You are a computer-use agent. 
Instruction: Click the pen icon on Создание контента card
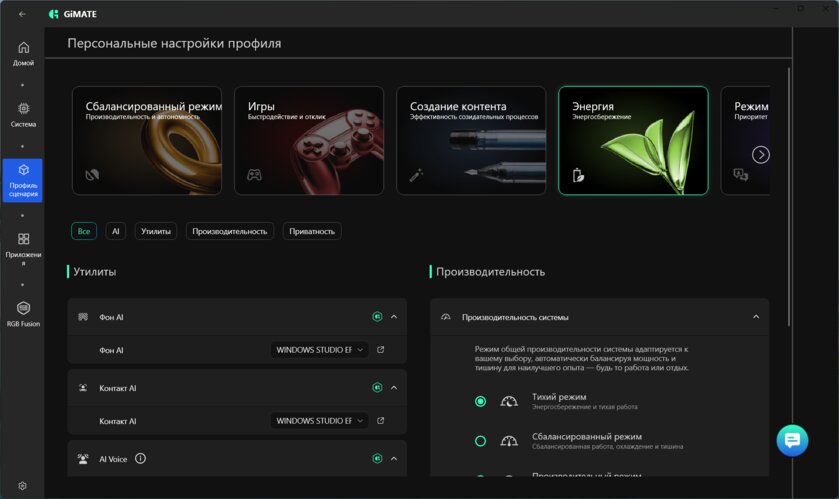[416, 174]
